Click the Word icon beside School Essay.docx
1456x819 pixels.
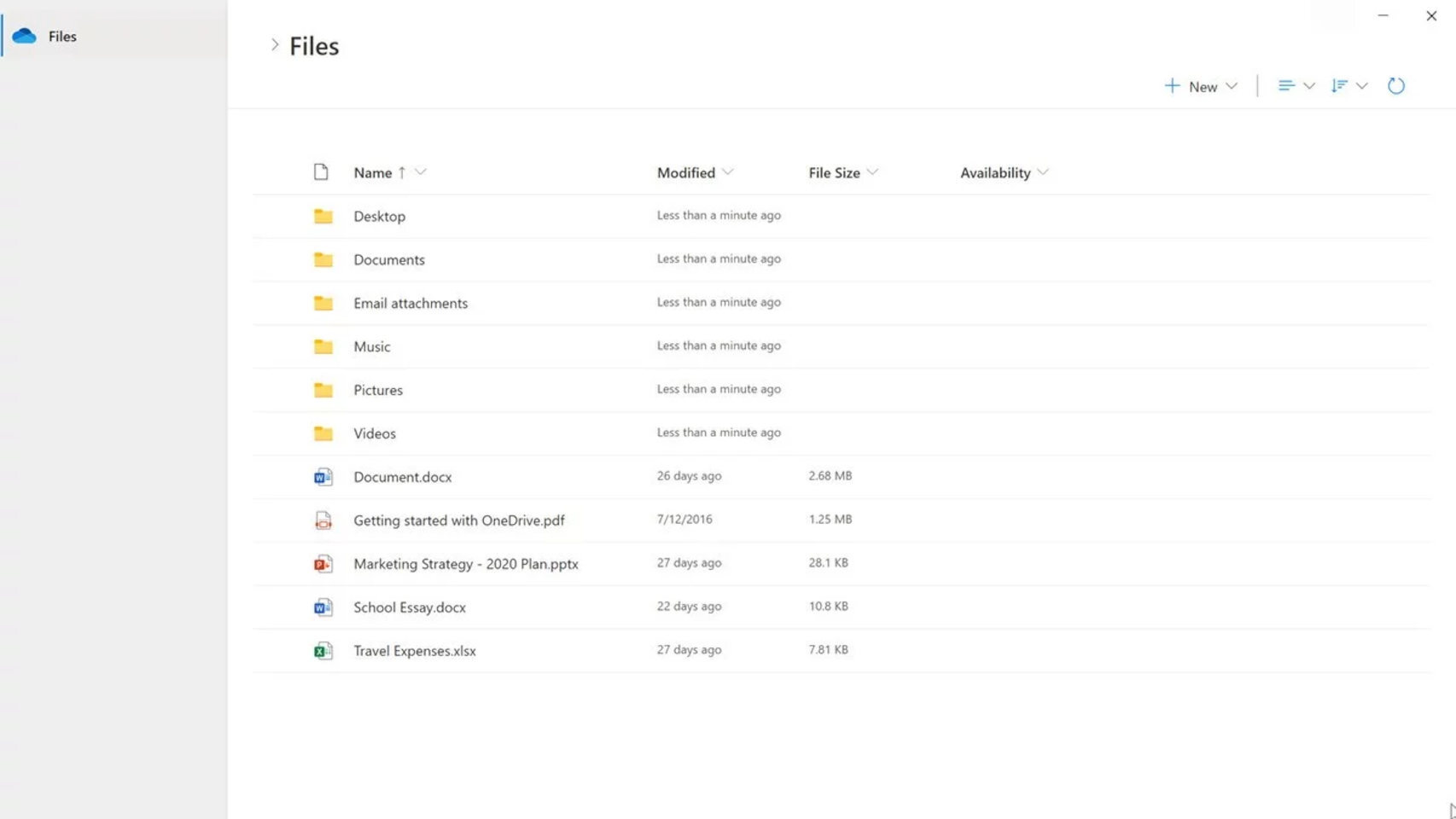point(323,607)
